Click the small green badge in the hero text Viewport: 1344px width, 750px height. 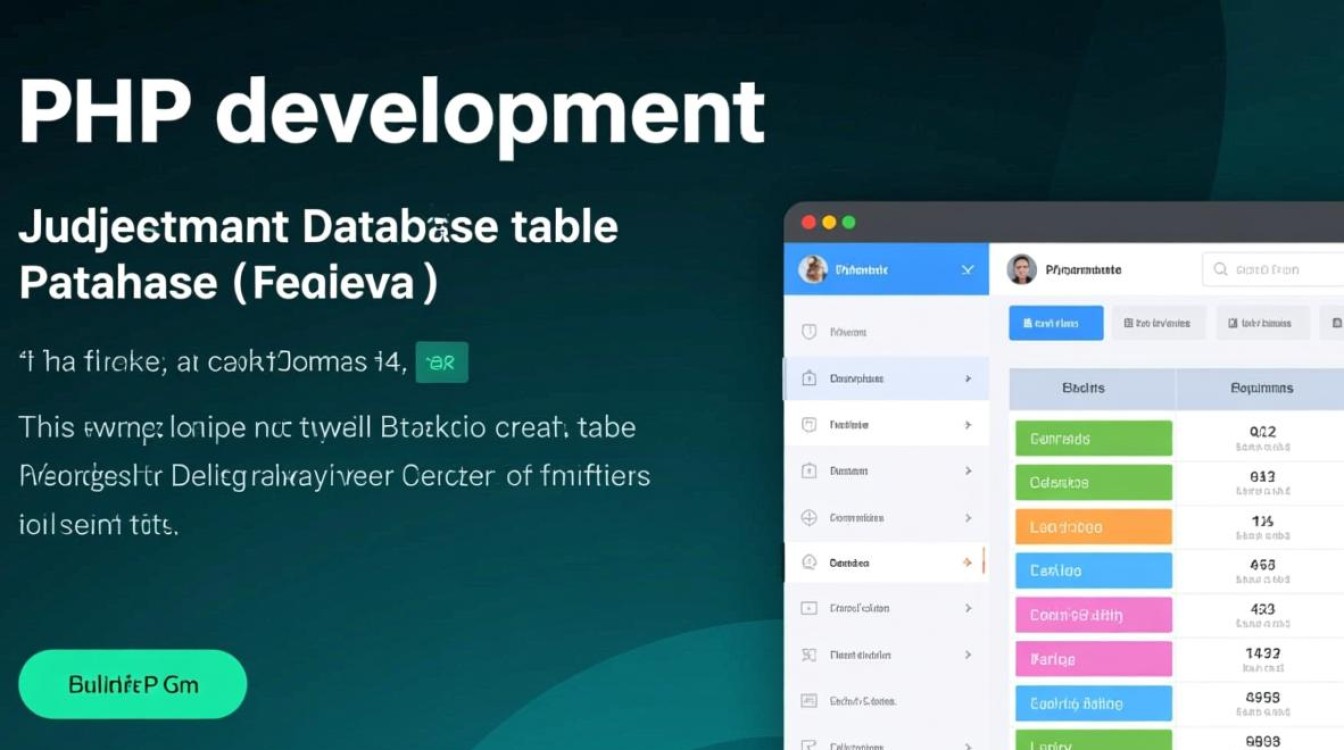pyautogui.click(x=441, y=363)
